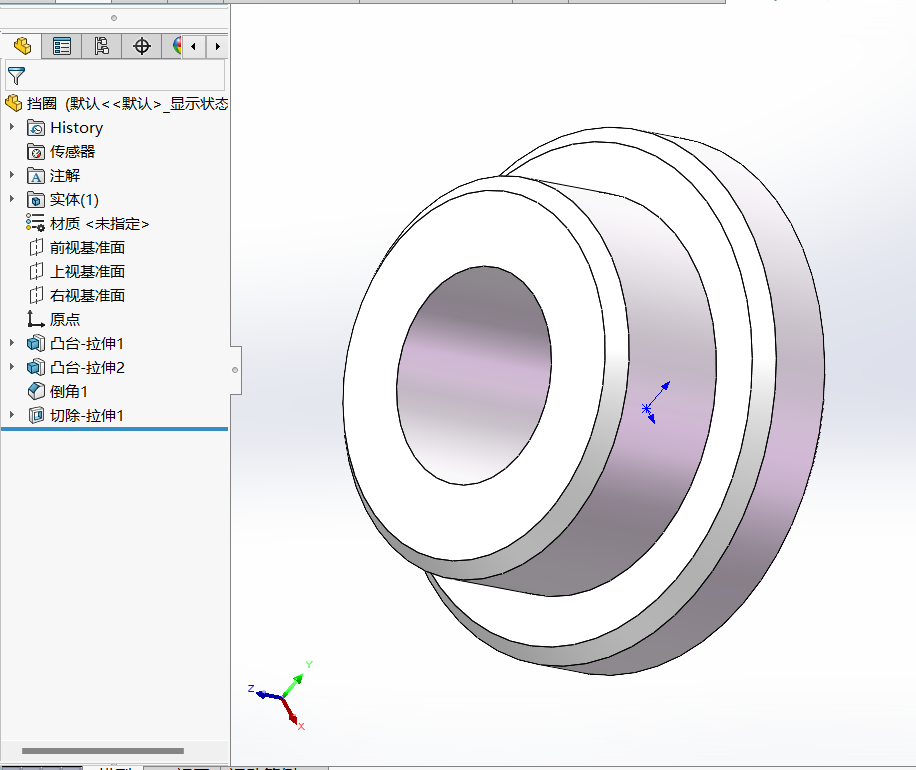Click the panel collapse handle
The height and width of the screenshot is (770, 916).
point(235,370)
